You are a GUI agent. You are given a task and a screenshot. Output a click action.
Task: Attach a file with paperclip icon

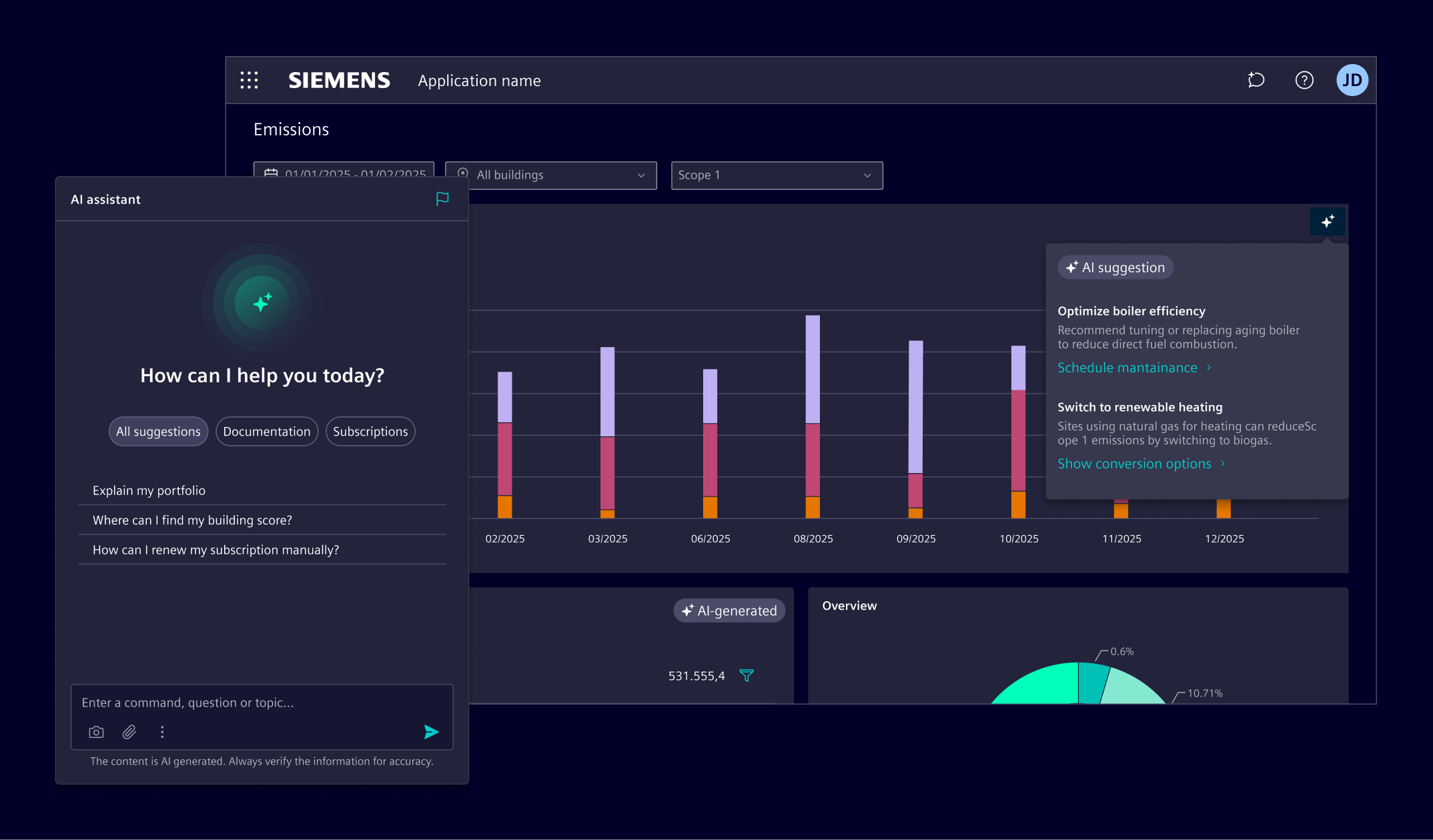[x=129, y=732]
